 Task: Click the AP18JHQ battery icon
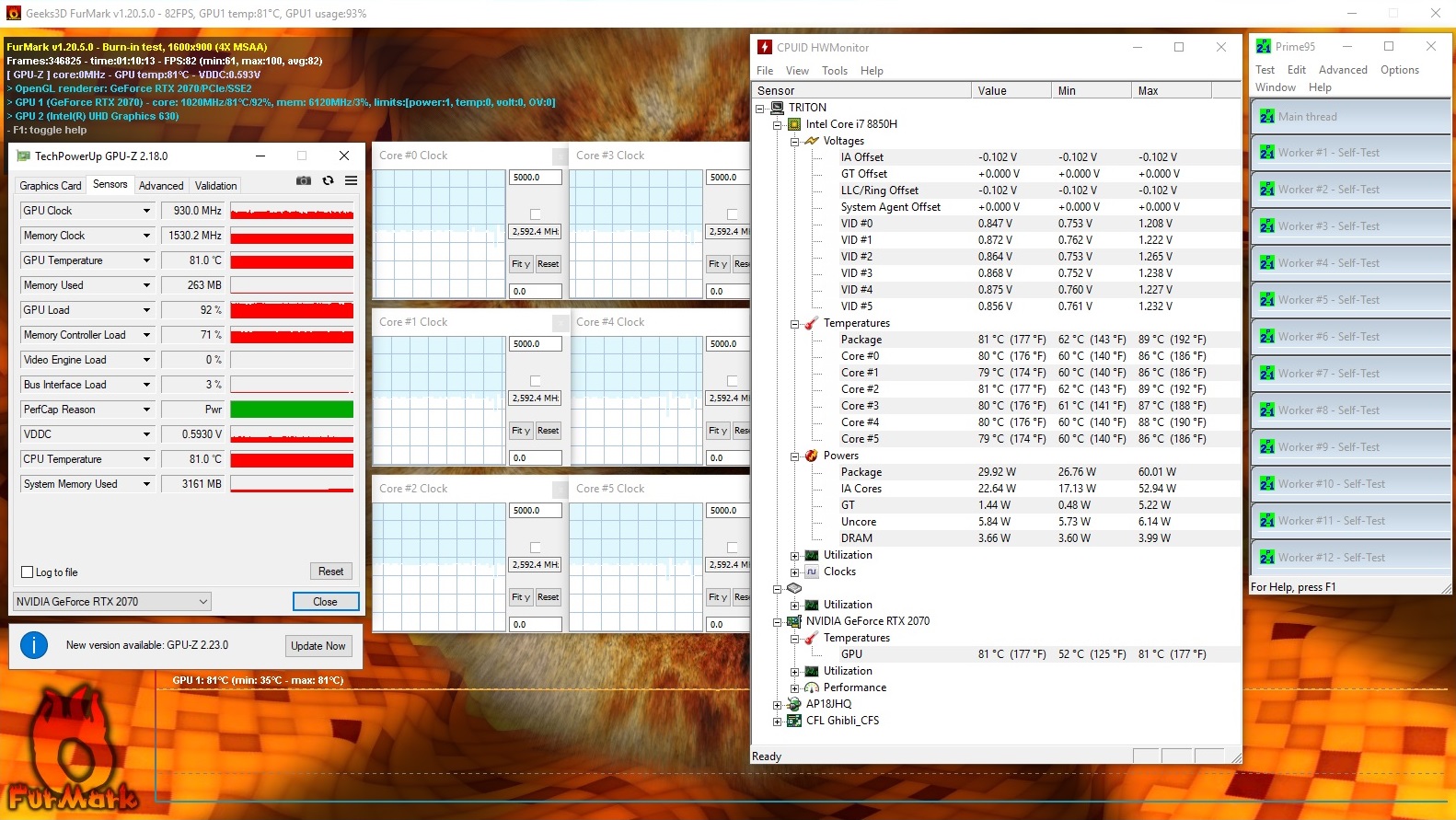794,704
